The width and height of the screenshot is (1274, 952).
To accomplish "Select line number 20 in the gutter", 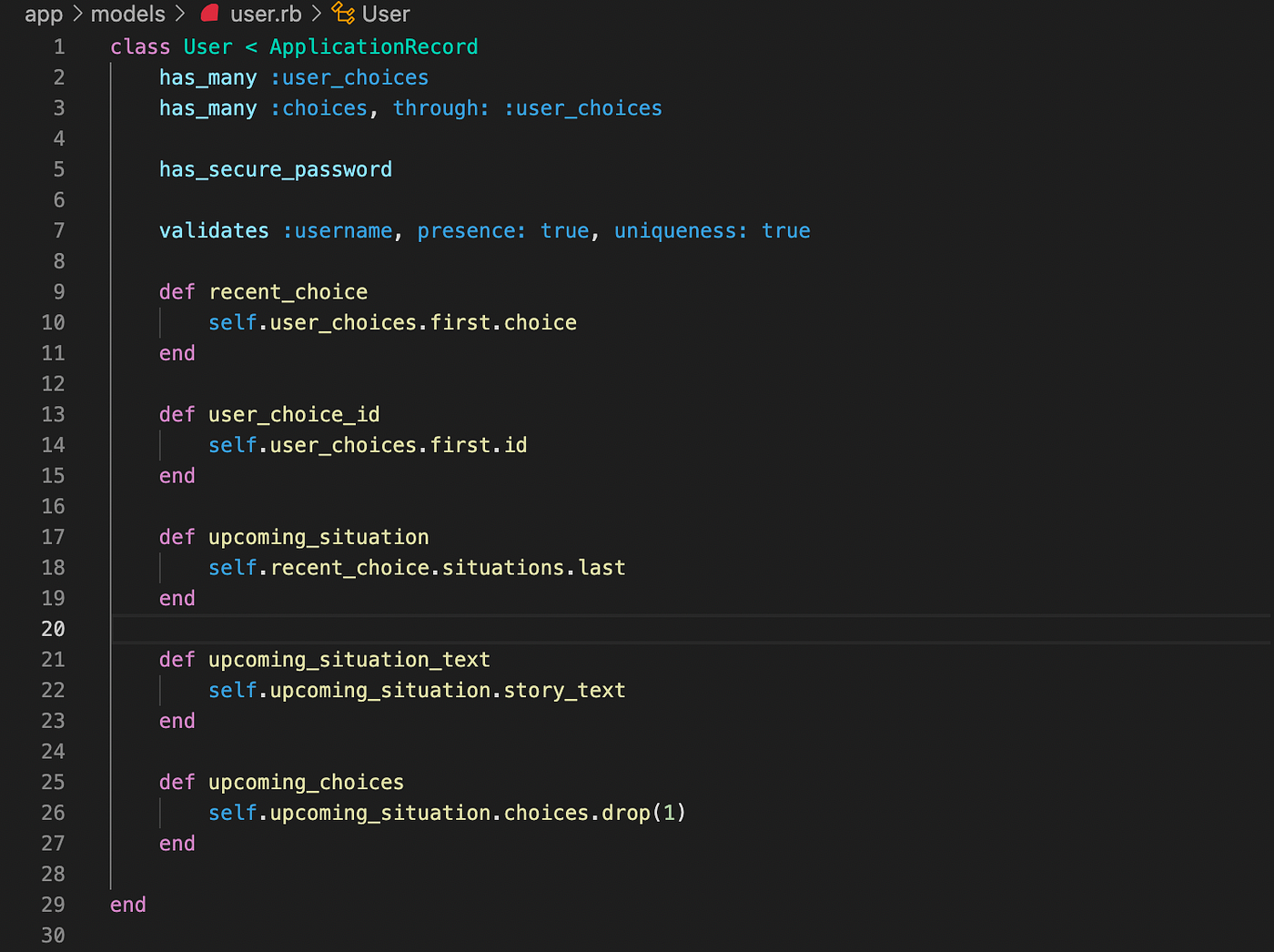I will (53, 629).
